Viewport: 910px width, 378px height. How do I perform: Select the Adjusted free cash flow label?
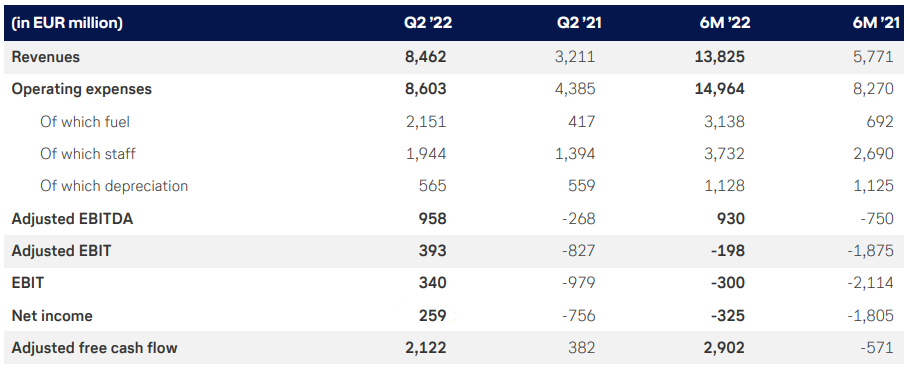click(94, 348)
